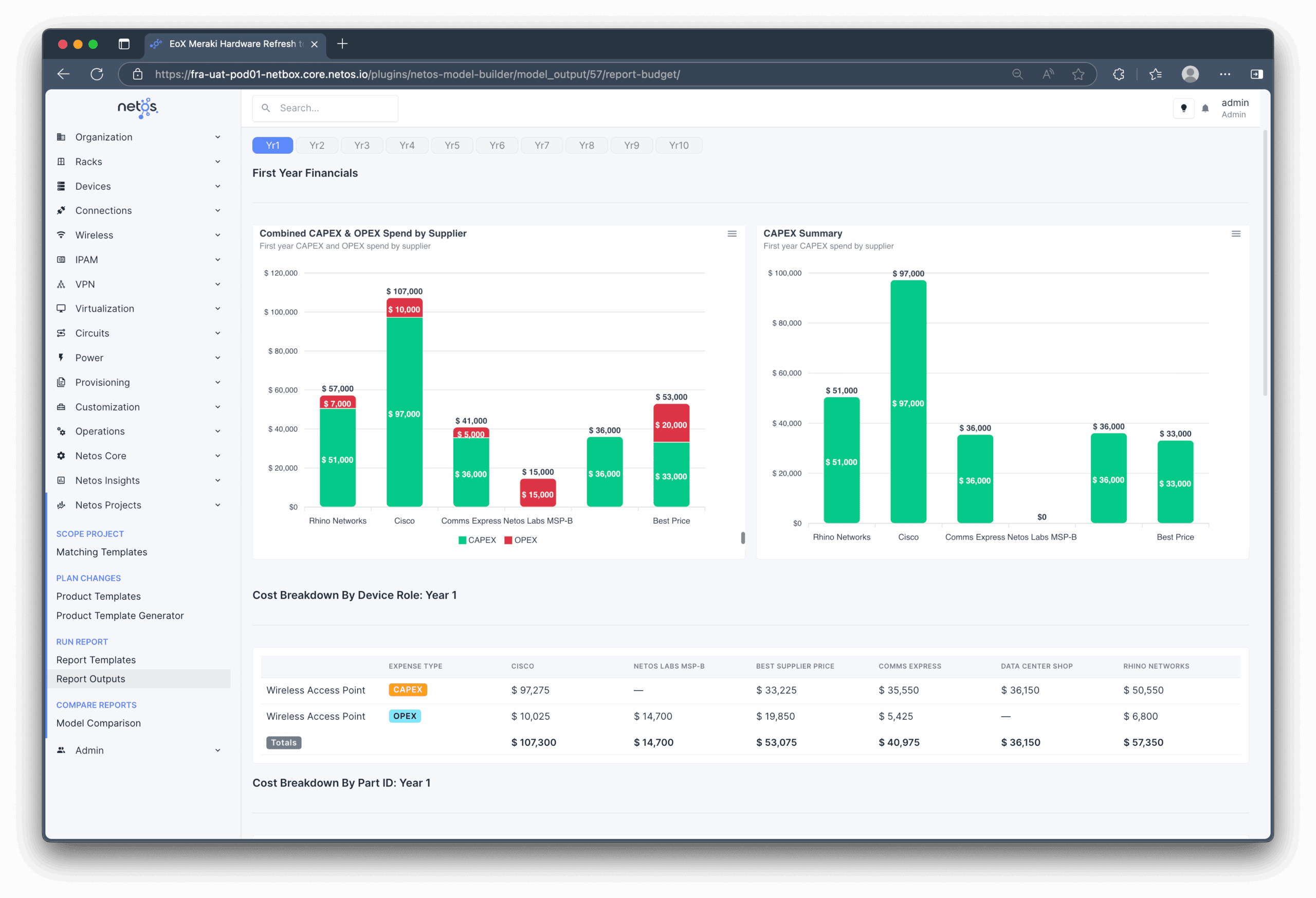Expand the Netos Projects sidebar section
1316x898 pixels.
[139, 505]
